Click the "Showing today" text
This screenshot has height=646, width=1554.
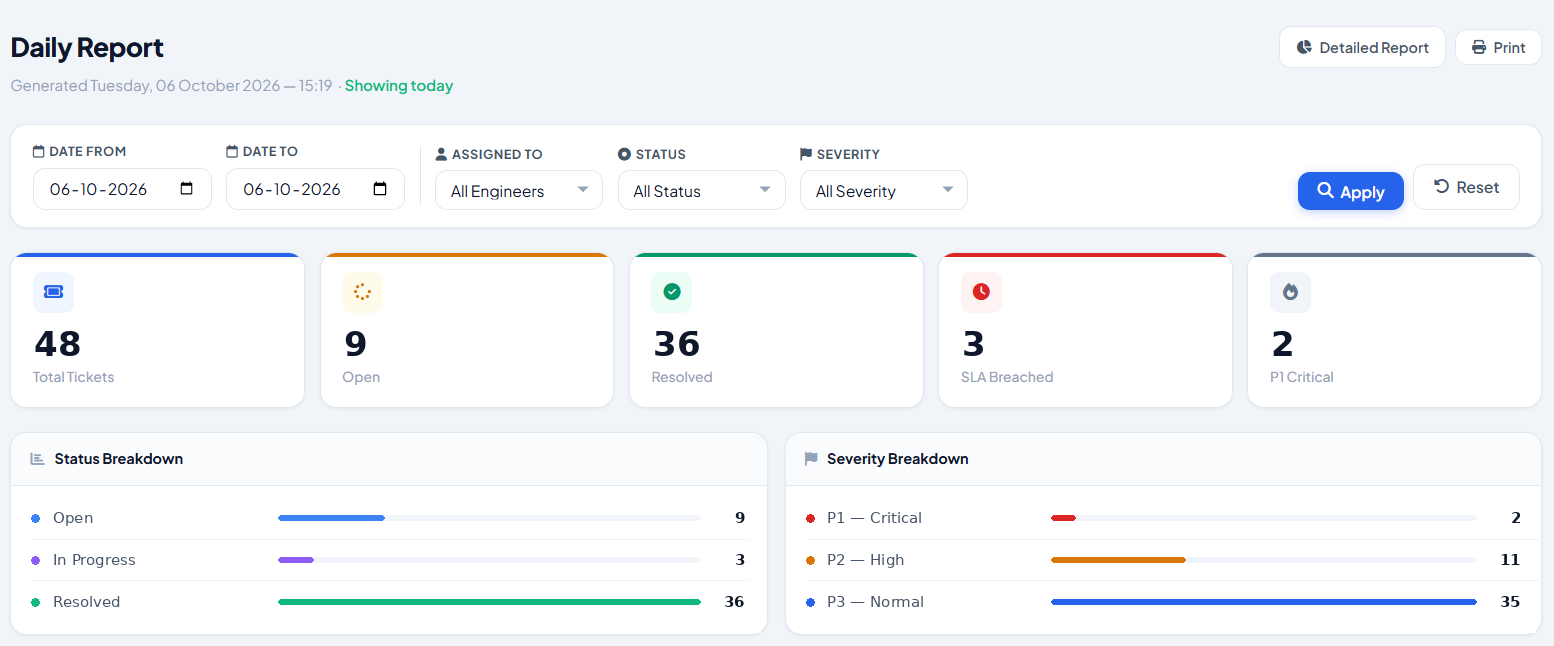(399, 86)
